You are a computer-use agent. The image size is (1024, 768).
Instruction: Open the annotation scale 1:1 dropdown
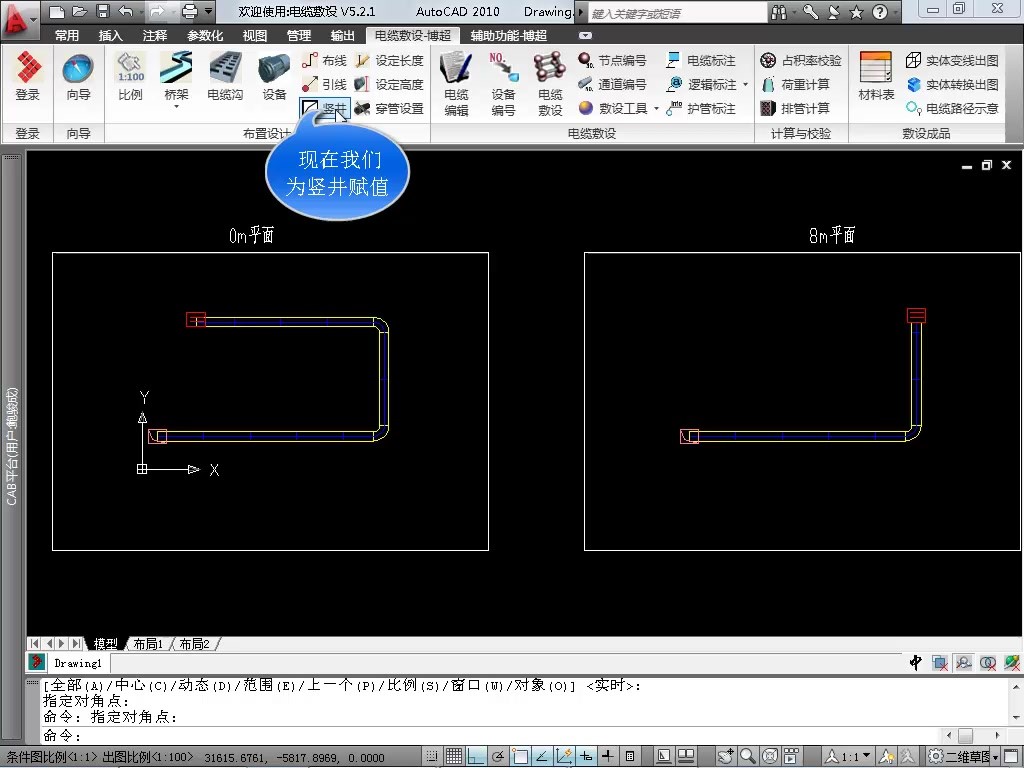coord(848,757)
